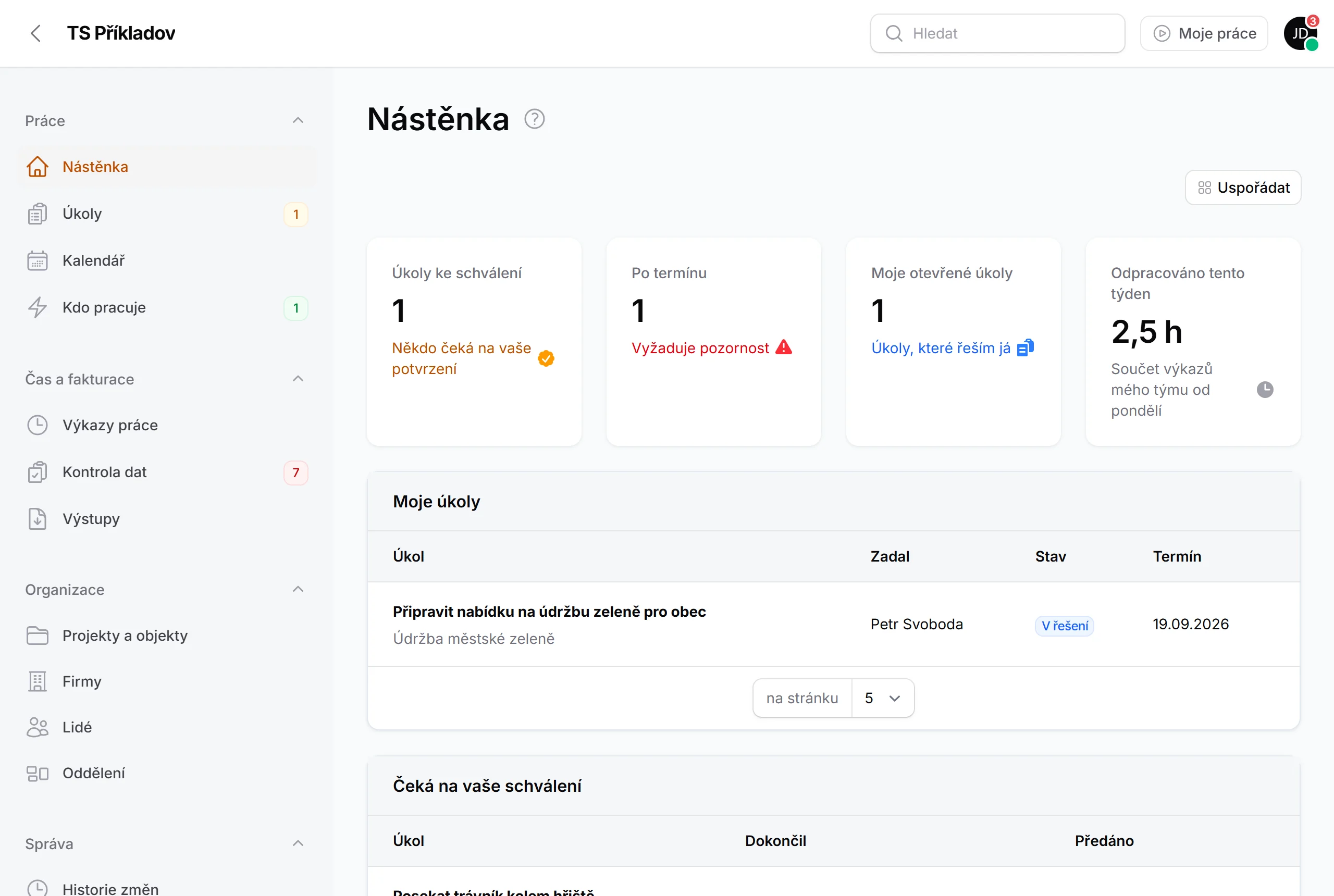Click the orange approval badge icon
Screen dimensions: 1334x896
click(546, 358)
